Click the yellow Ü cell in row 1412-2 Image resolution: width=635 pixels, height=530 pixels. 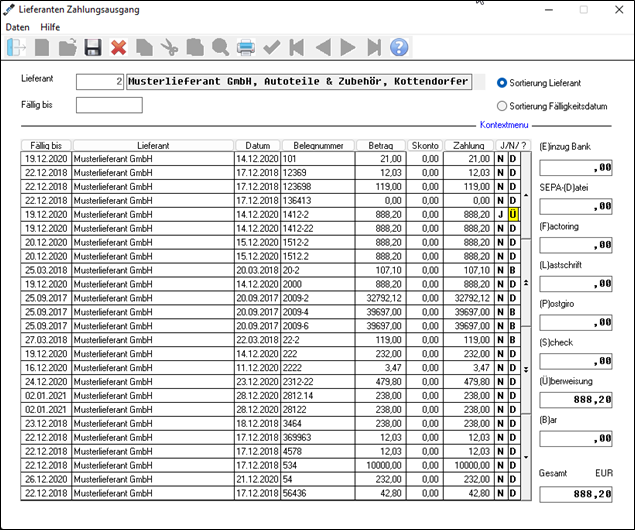click(513, 215)
